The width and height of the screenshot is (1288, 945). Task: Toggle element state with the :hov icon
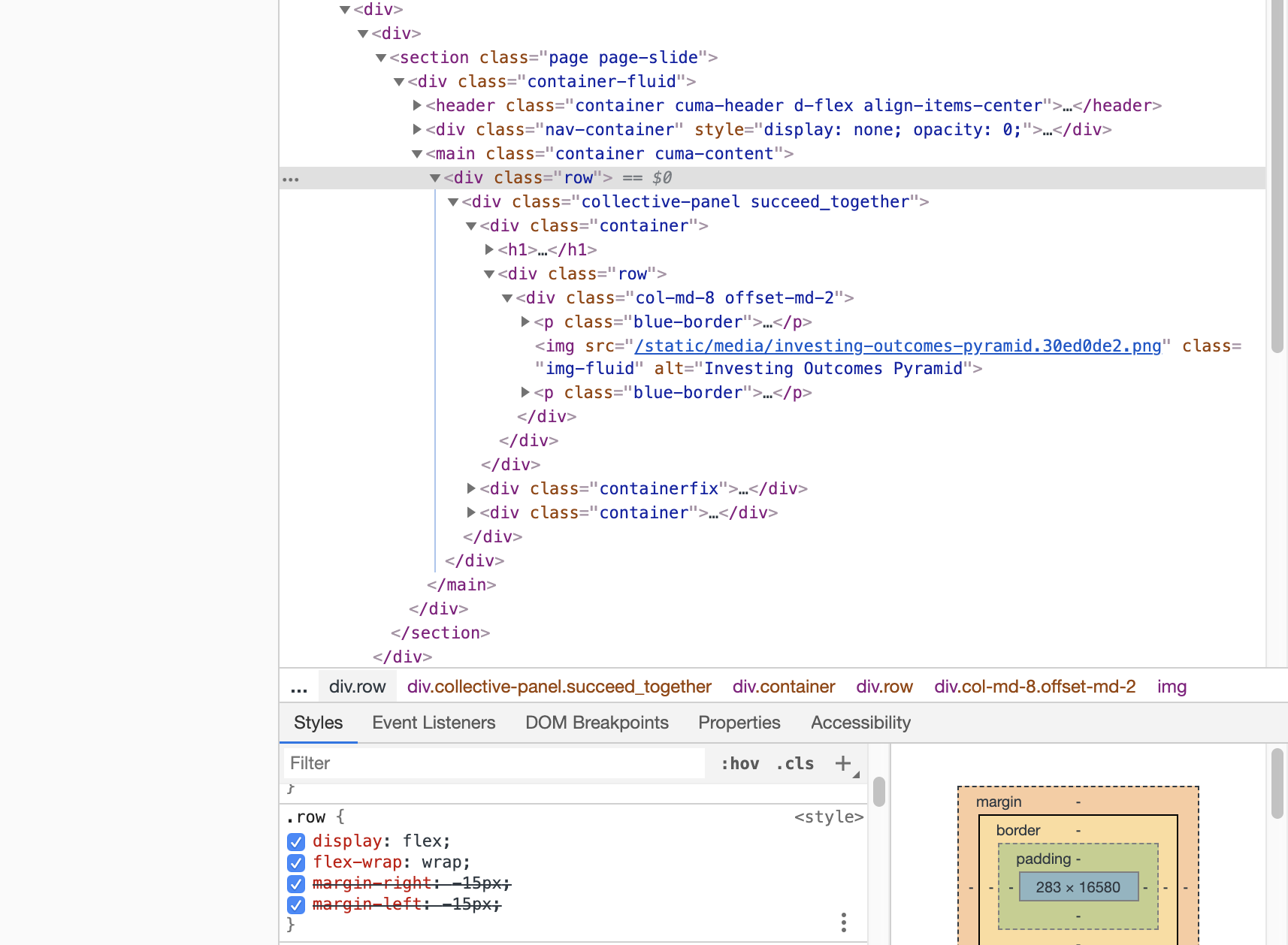point(741,763)
